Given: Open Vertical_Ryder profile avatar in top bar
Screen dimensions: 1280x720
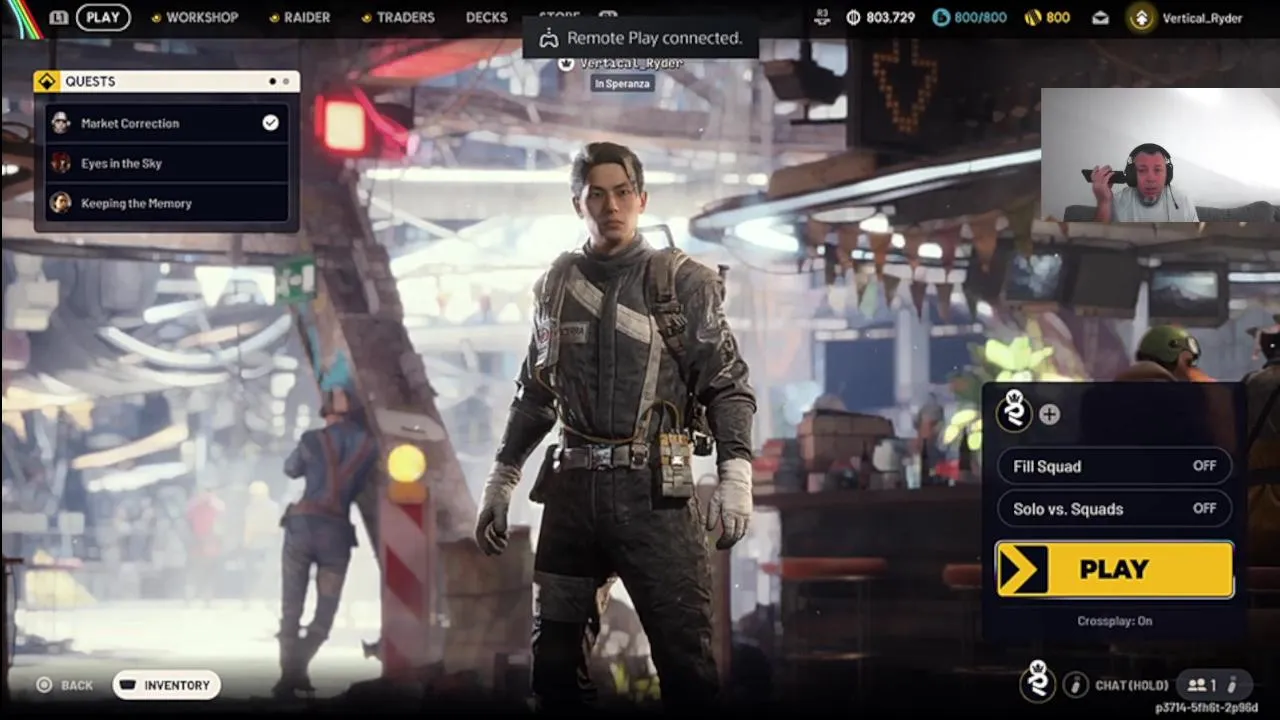Looking at the screenshot, I should pyautogui.click(x=1141, y=17).
